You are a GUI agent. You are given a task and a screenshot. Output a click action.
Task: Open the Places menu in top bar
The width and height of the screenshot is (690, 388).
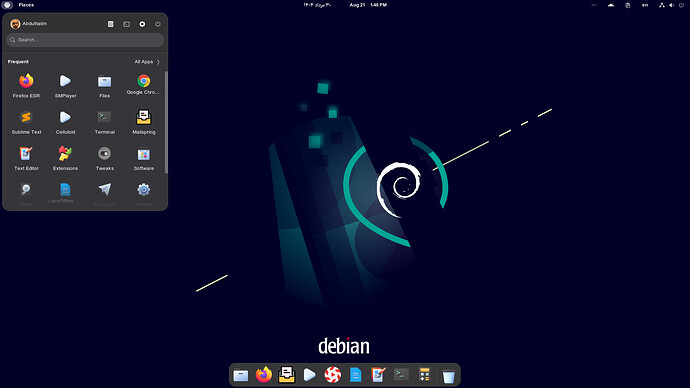[26, 5]
